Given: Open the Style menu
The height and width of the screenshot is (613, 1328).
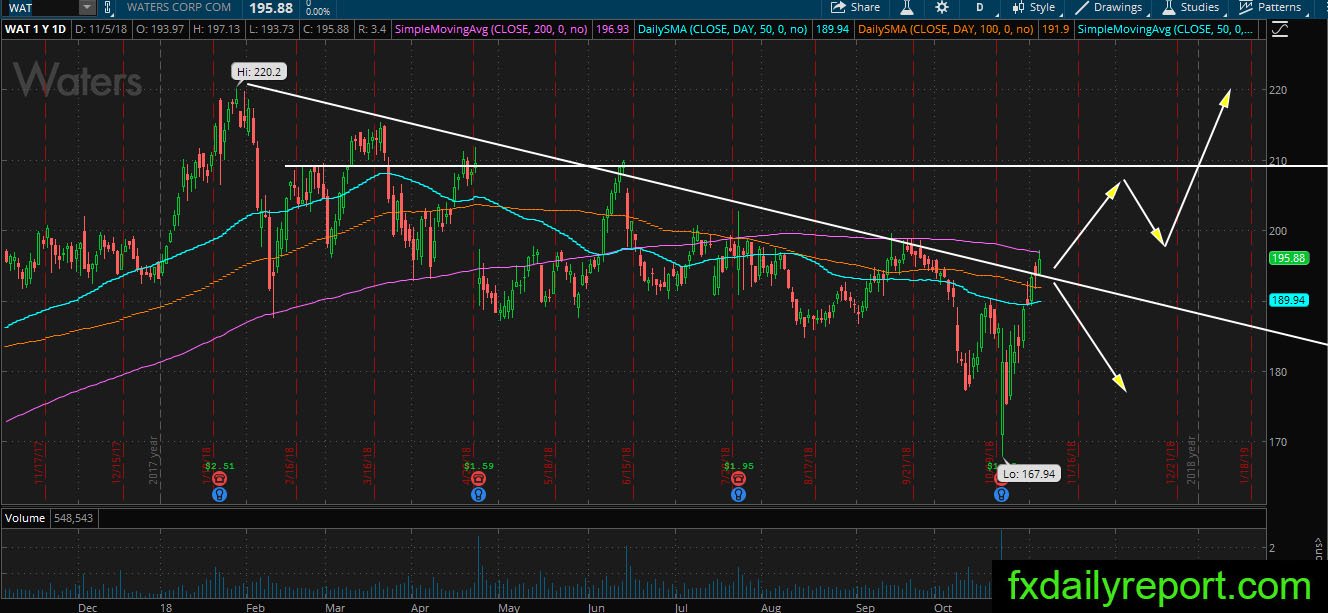Looking at the screenshot, I should coord(1033,7).
